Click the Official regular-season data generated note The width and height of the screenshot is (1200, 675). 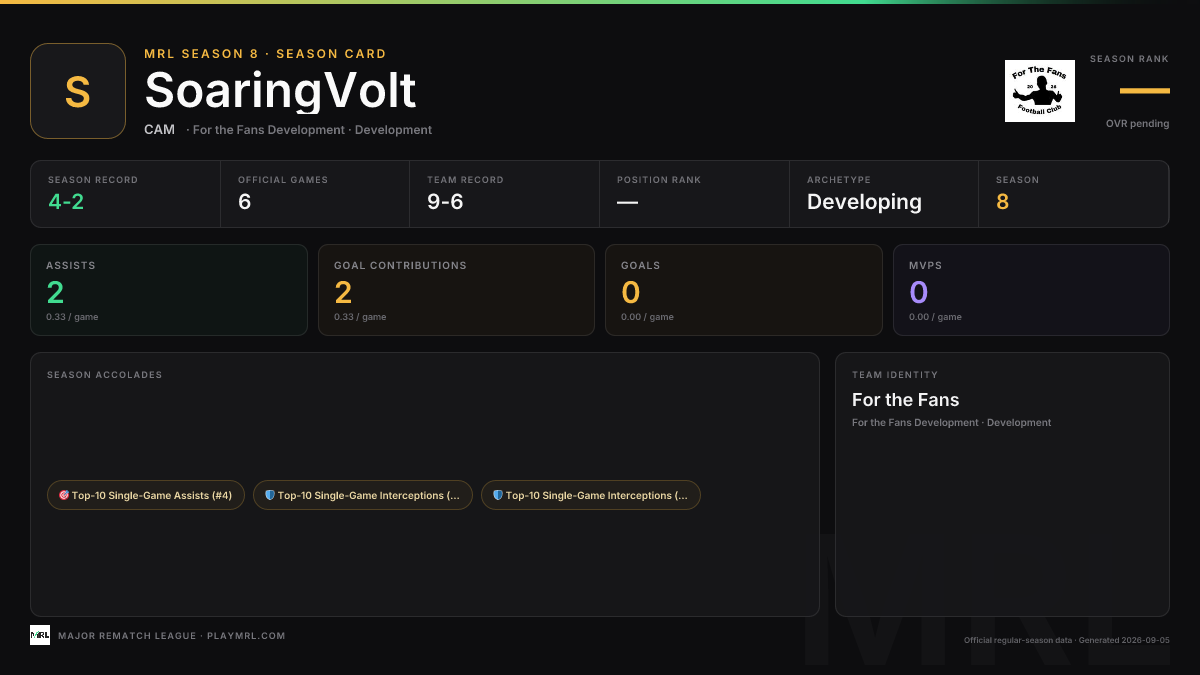(x=1066, y=640)
